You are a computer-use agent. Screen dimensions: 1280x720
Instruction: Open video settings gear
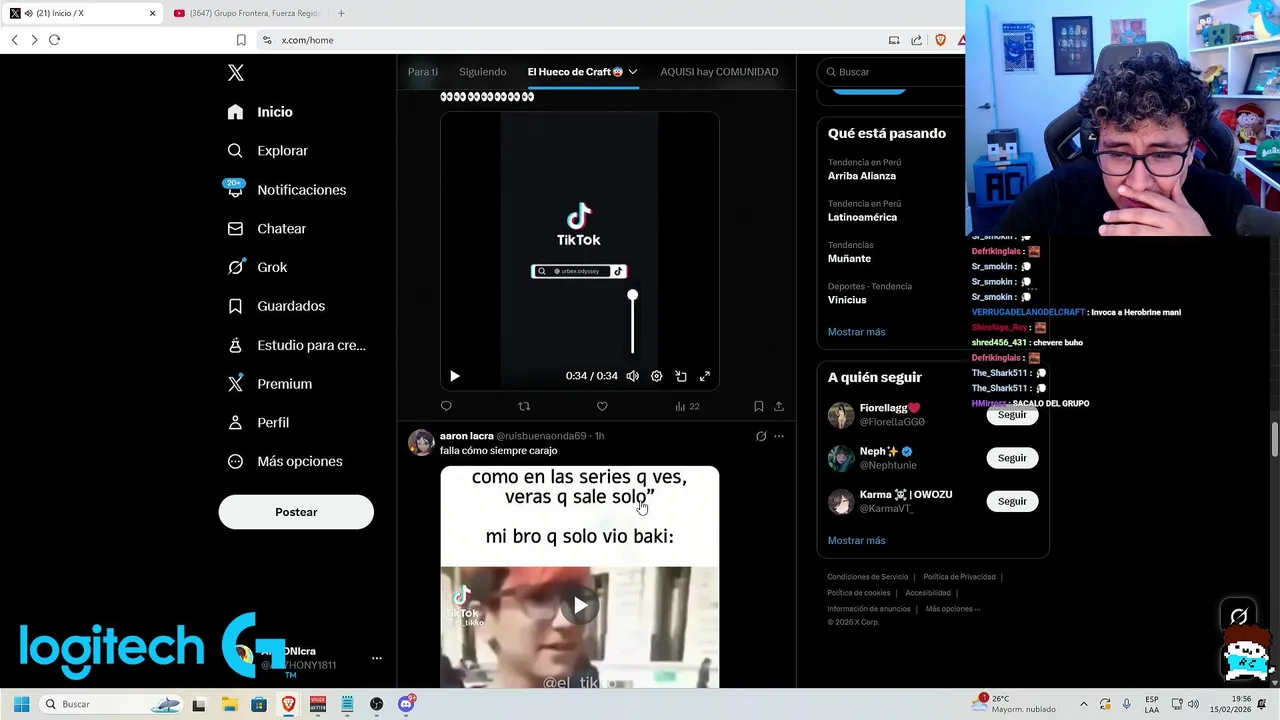coord(656,376)
